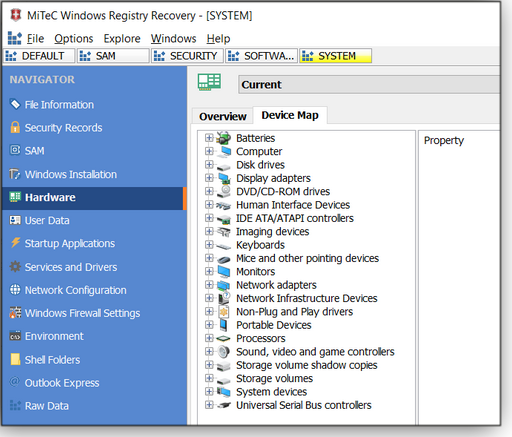Click the Computer device icon
Image resolution: width=512 pixels, height=437 pixels.
coord(223,151)
